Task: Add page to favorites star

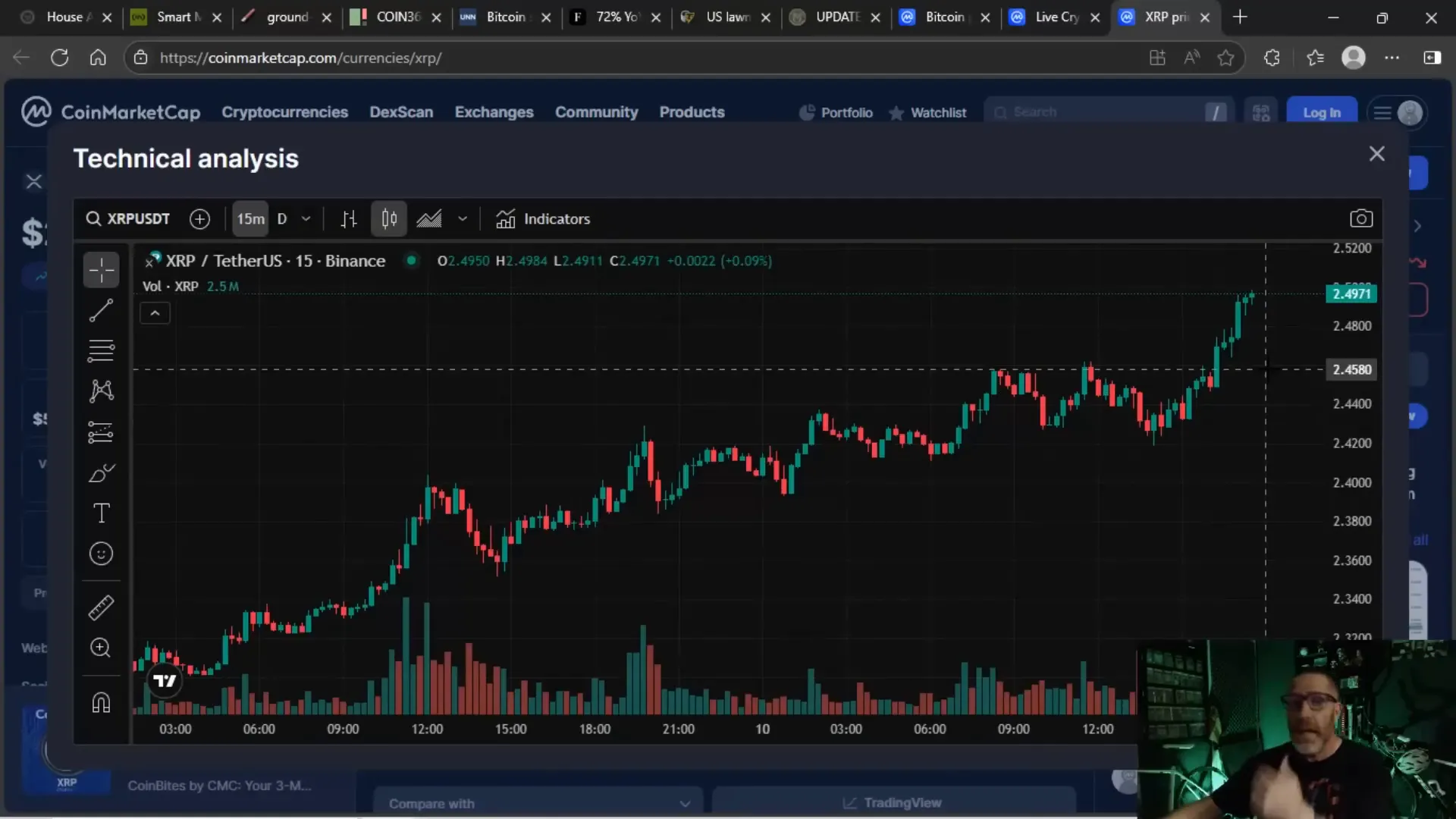Action: [1225, 58]
